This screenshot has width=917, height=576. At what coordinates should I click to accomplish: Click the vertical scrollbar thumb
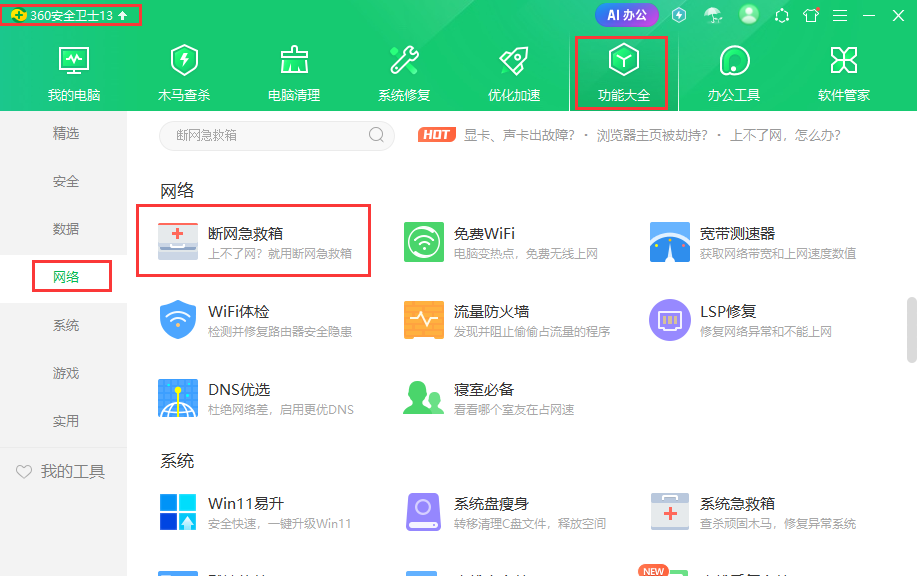pyautogui.click(x=912, y=330)
